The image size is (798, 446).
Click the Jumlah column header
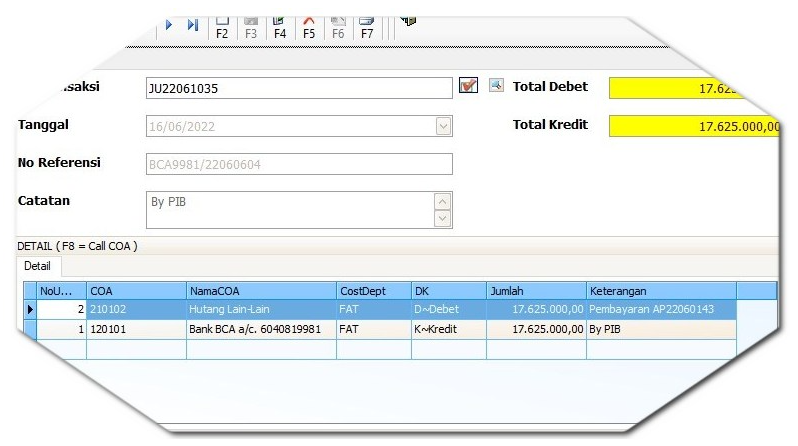tap(535, 290)
